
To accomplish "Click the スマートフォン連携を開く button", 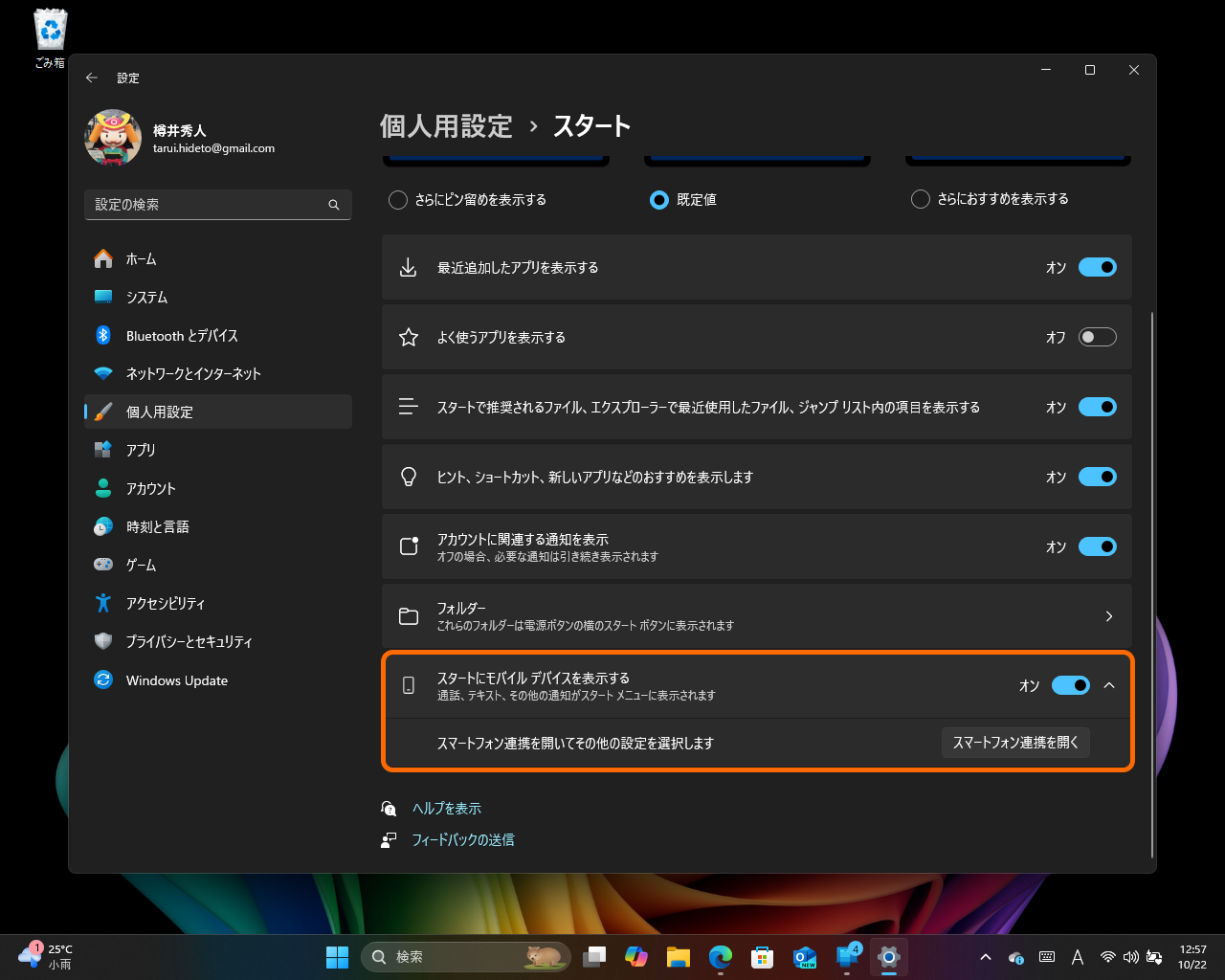I will tap(1015, 742).
